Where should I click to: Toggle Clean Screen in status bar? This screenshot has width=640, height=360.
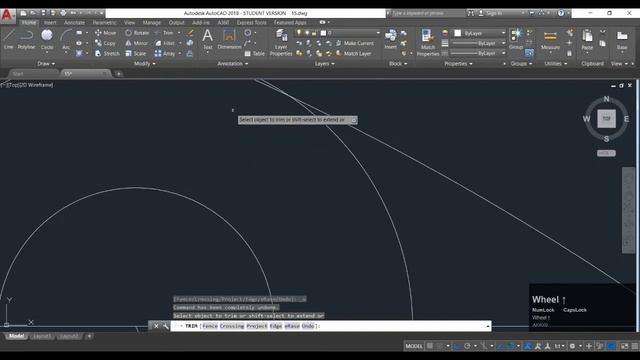click(x=624, y=346)
